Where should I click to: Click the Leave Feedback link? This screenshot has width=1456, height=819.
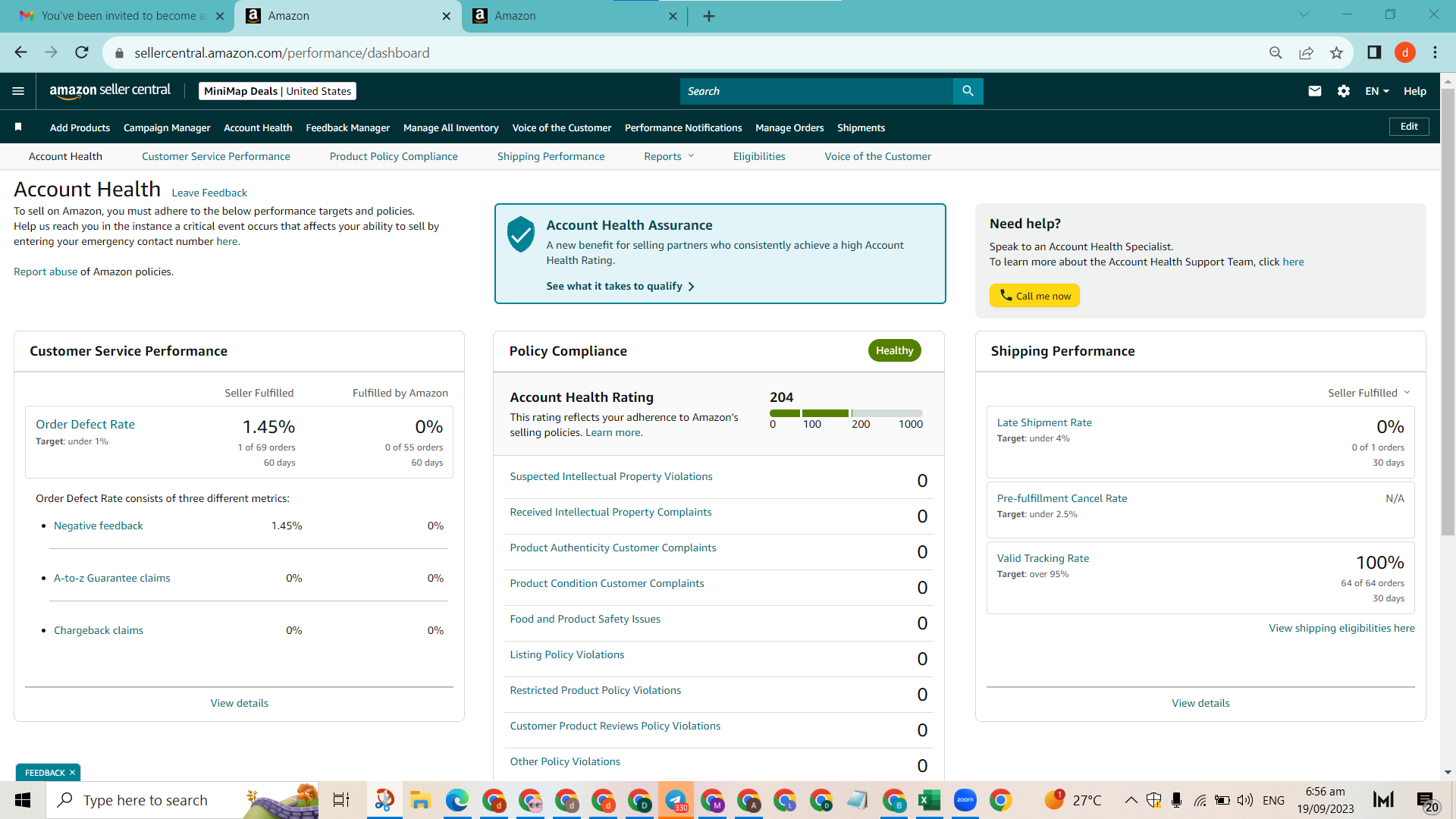coord(209,193)
